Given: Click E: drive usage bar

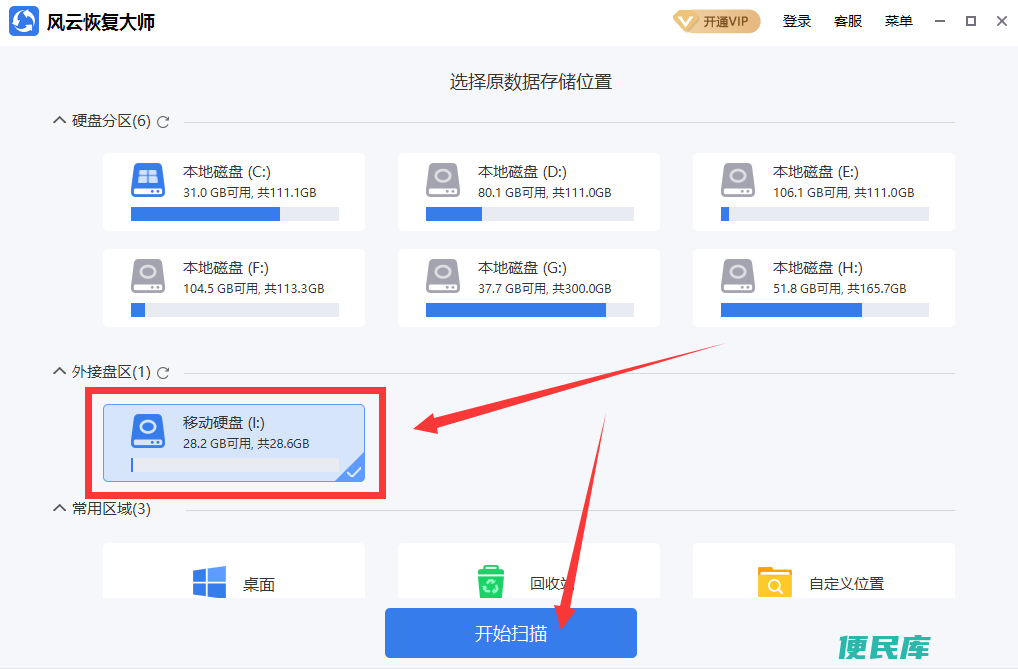Looking at the screenshot, I should click(x=825, y=214).
